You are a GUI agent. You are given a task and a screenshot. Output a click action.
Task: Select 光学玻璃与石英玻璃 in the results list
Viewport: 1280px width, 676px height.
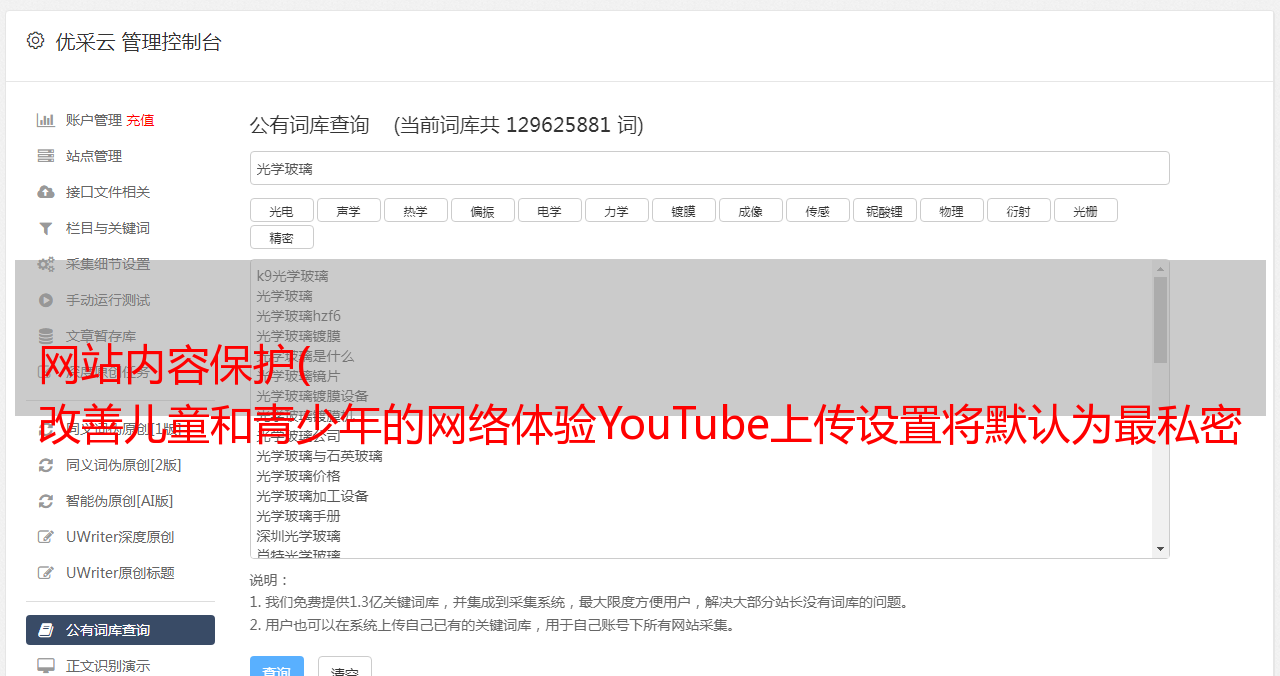pyautogui.click(x=319, y=456)
